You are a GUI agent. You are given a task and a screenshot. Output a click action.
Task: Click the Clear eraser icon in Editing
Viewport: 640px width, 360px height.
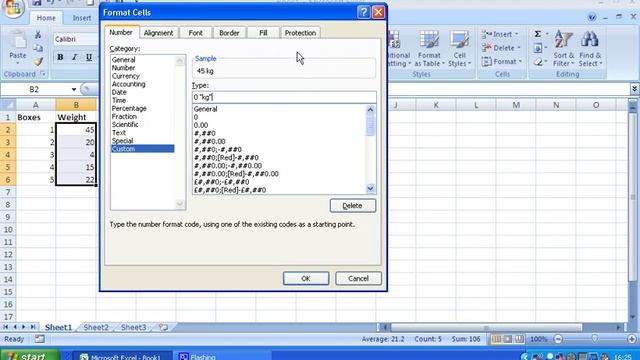538,62
